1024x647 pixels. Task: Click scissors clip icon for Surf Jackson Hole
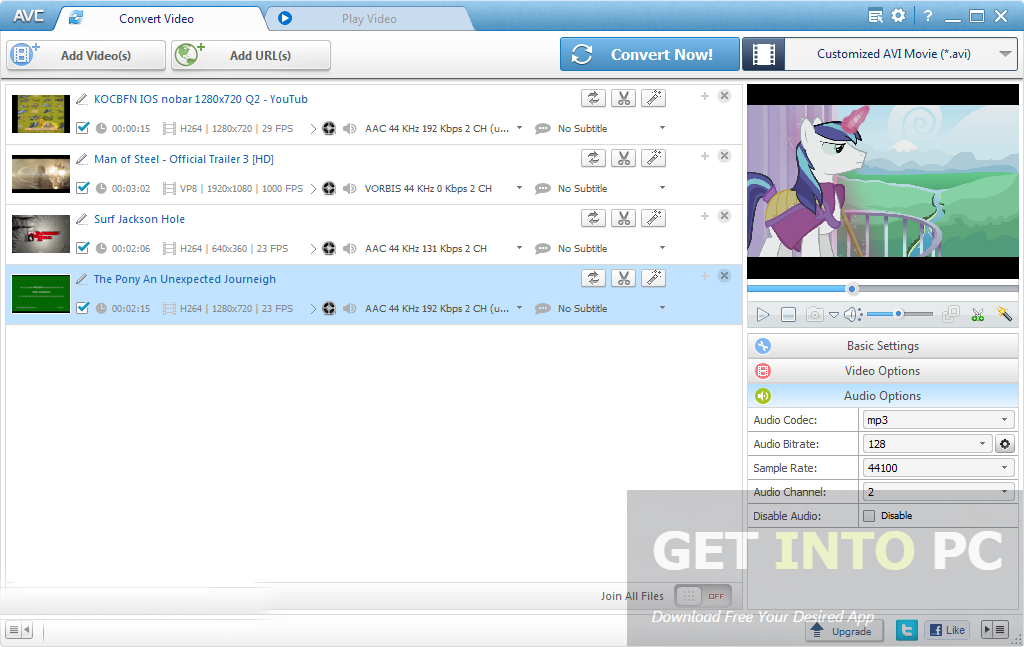coord(623,219)
